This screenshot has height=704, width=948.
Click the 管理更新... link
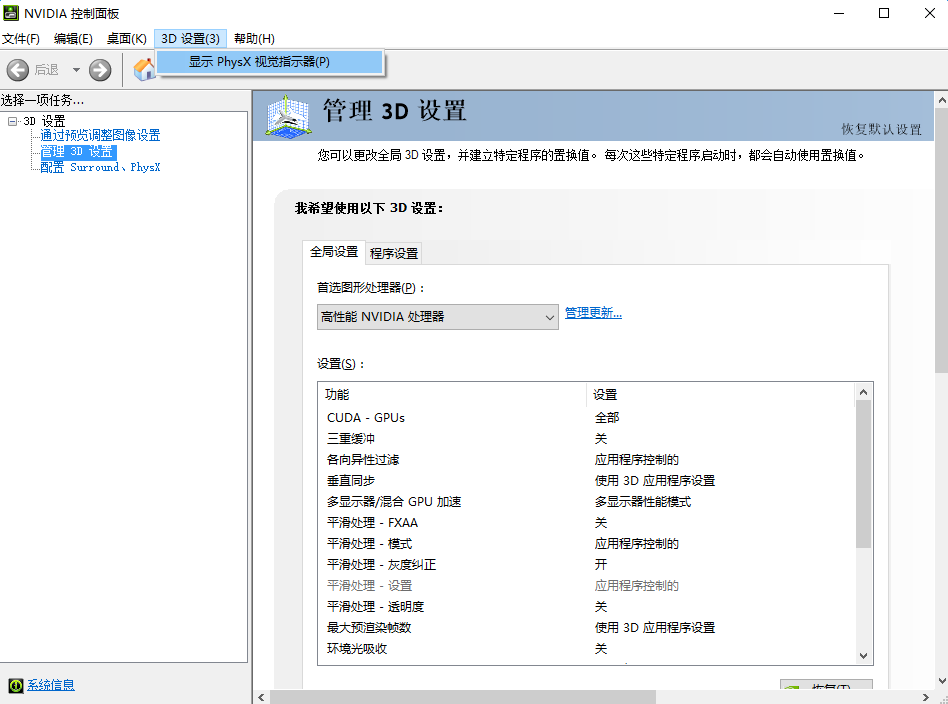coord(593,313)
